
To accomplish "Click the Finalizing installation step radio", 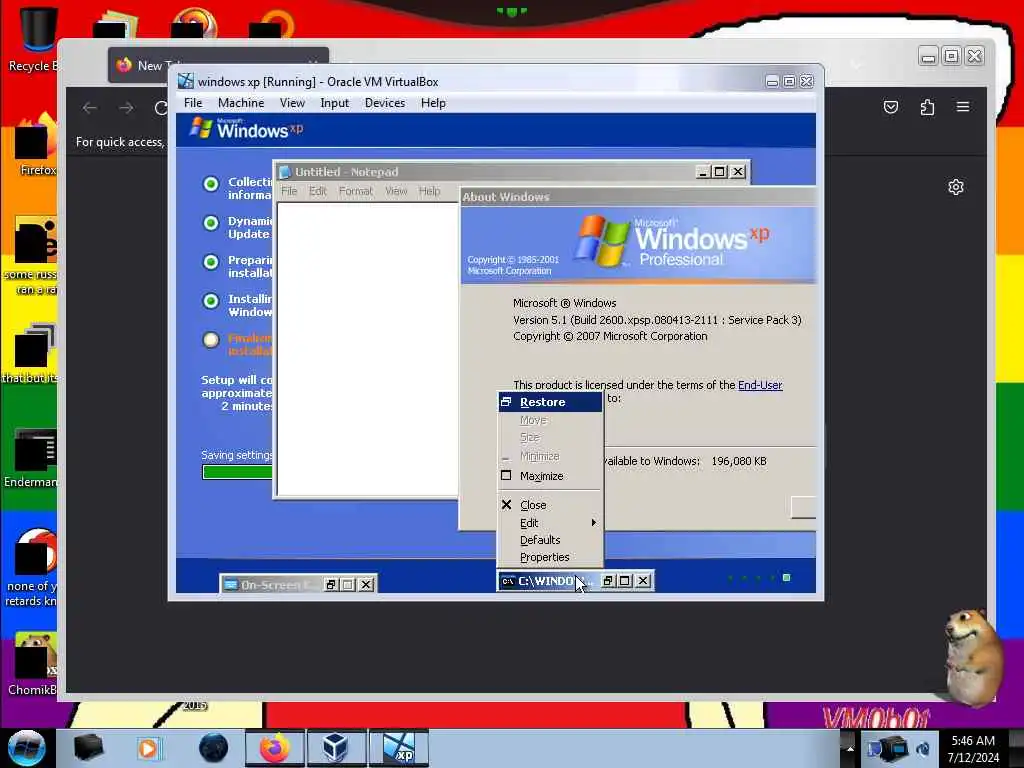I will point(210,340).
